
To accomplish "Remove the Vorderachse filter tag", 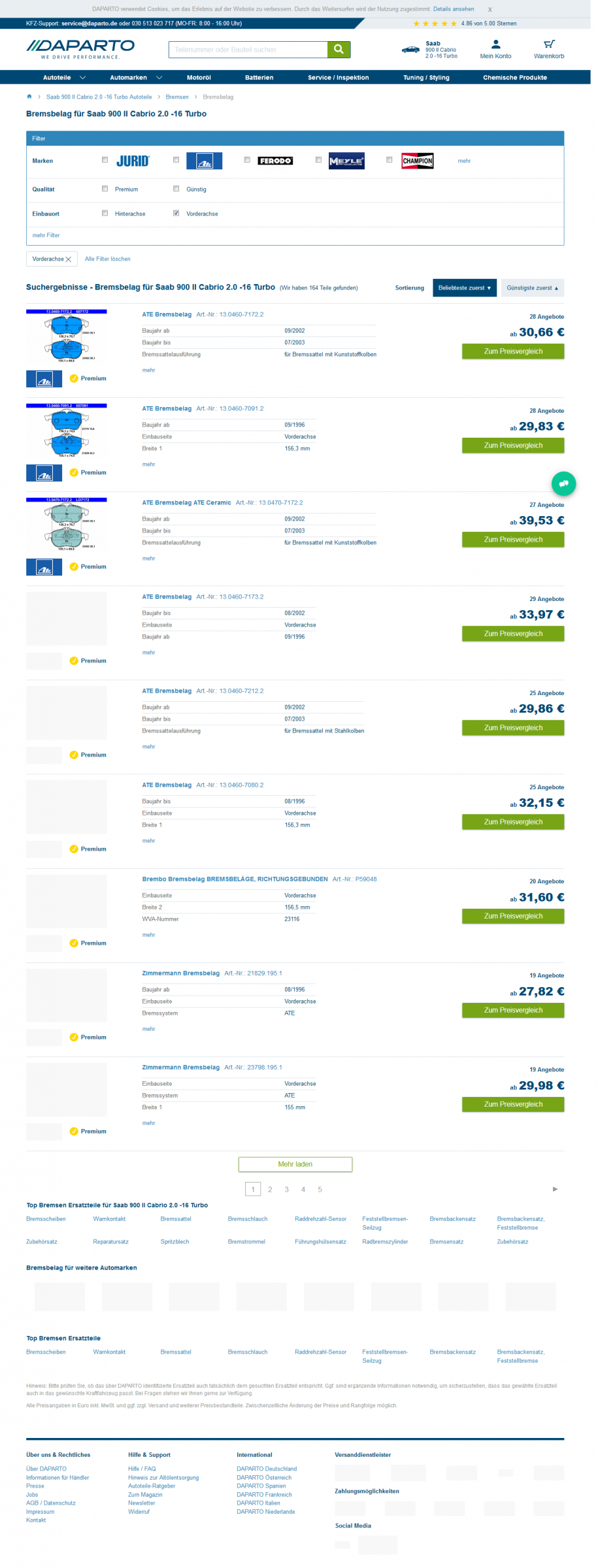I will (69, 259).
